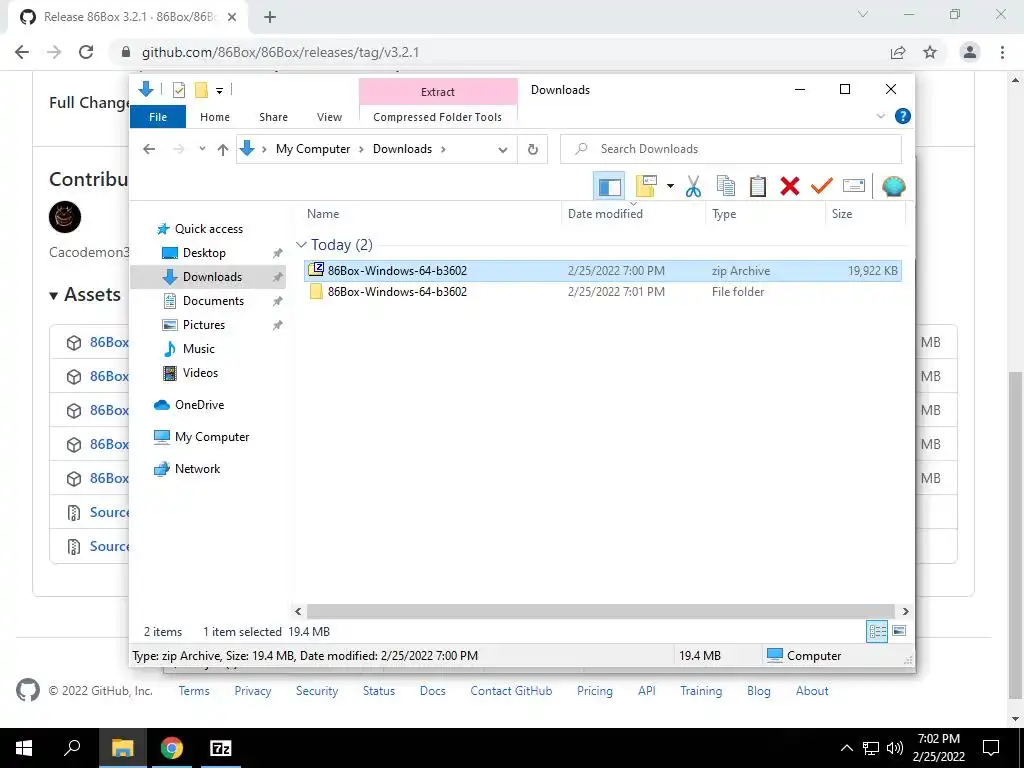Click the Cut scissors icon

[x=693, y=187]
